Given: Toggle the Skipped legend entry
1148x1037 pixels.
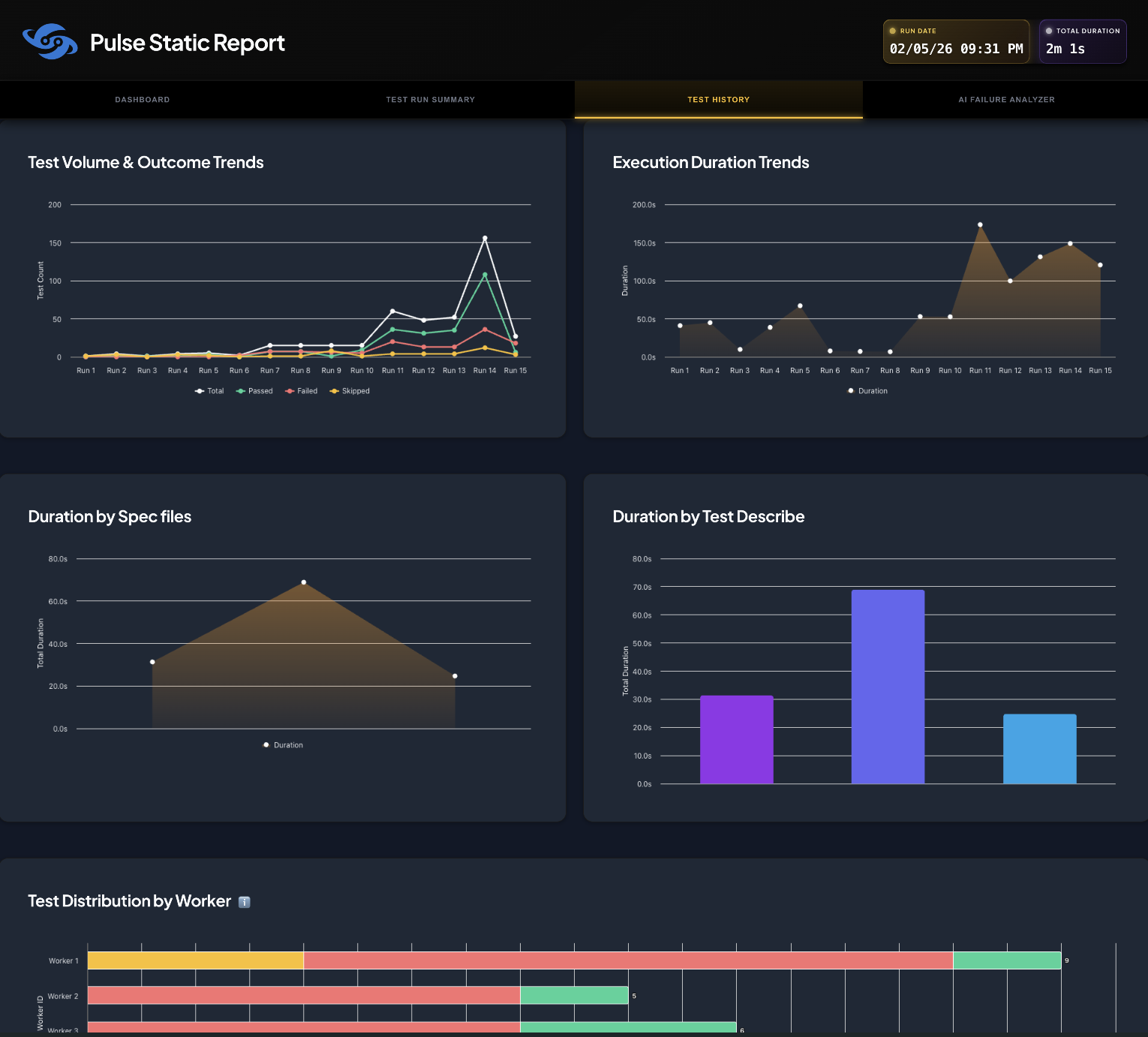Looking at the screenshot, I should point(350,391).
